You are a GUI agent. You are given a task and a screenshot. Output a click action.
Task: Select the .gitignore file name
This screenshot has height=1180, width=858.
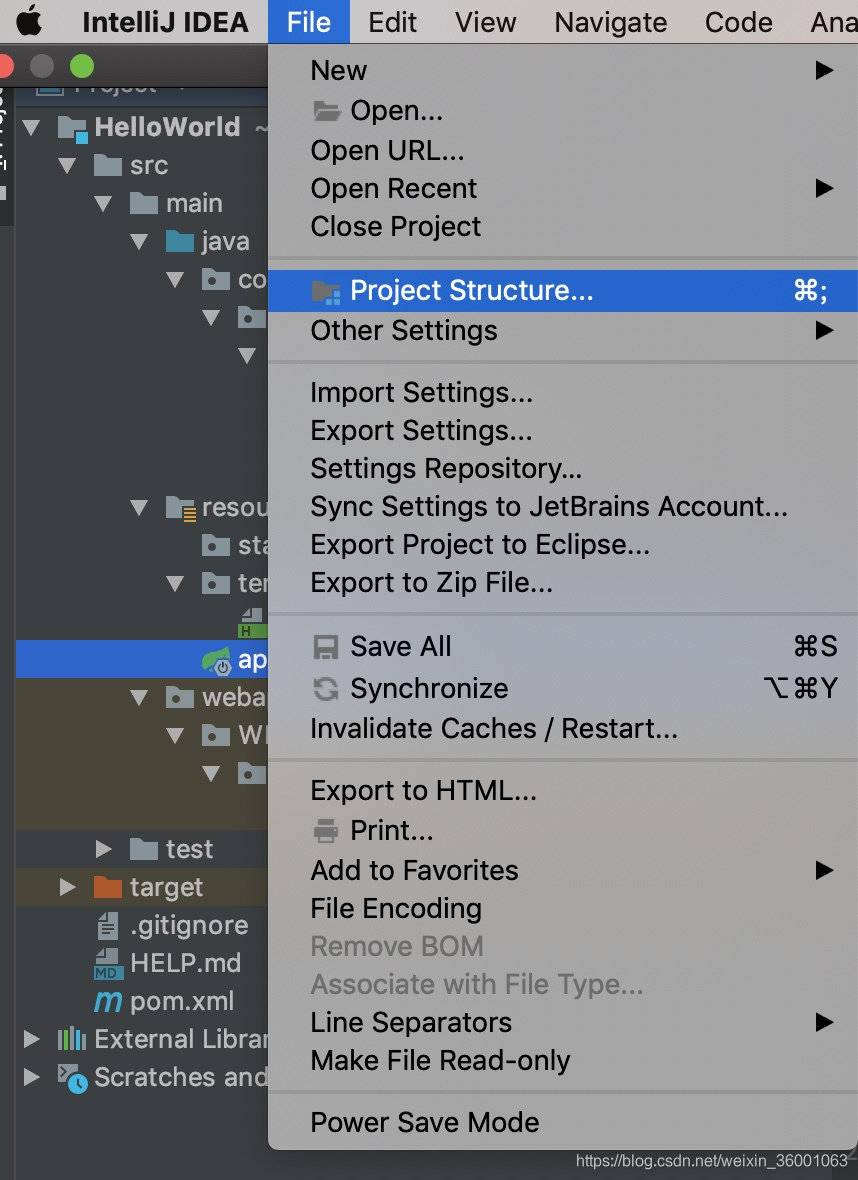[189, 926]
